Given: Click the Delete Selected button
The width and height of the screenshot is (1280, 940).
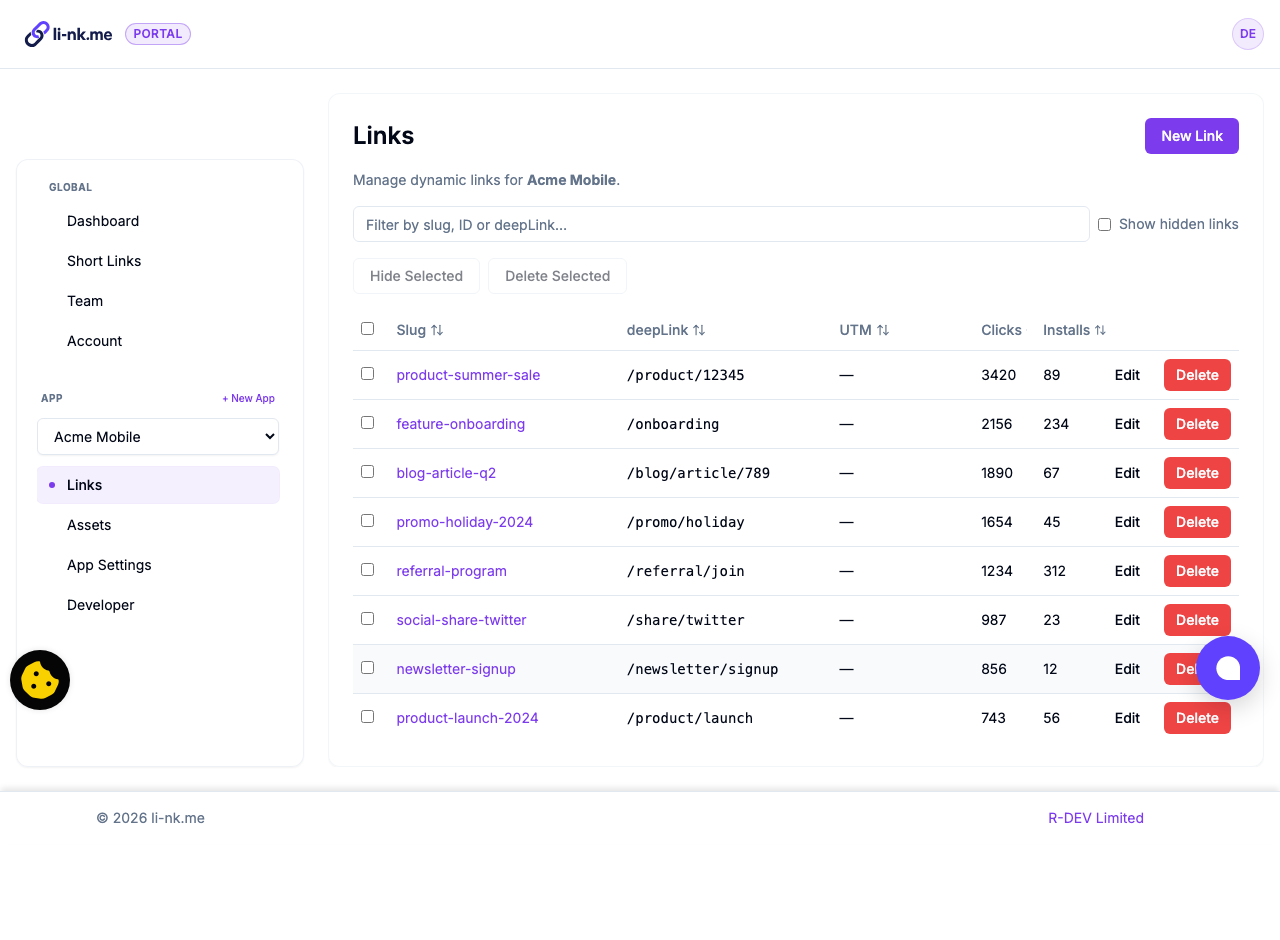Looking at the screenshot, I should pos(557,276).
